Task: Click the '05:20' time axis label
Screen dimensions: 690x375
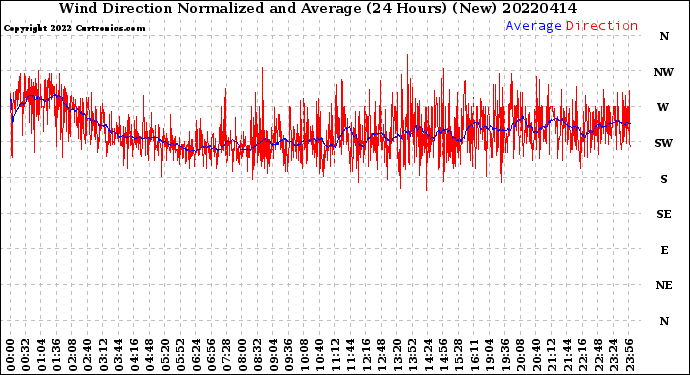Action: pyautogui.click(x=165, y=355)
